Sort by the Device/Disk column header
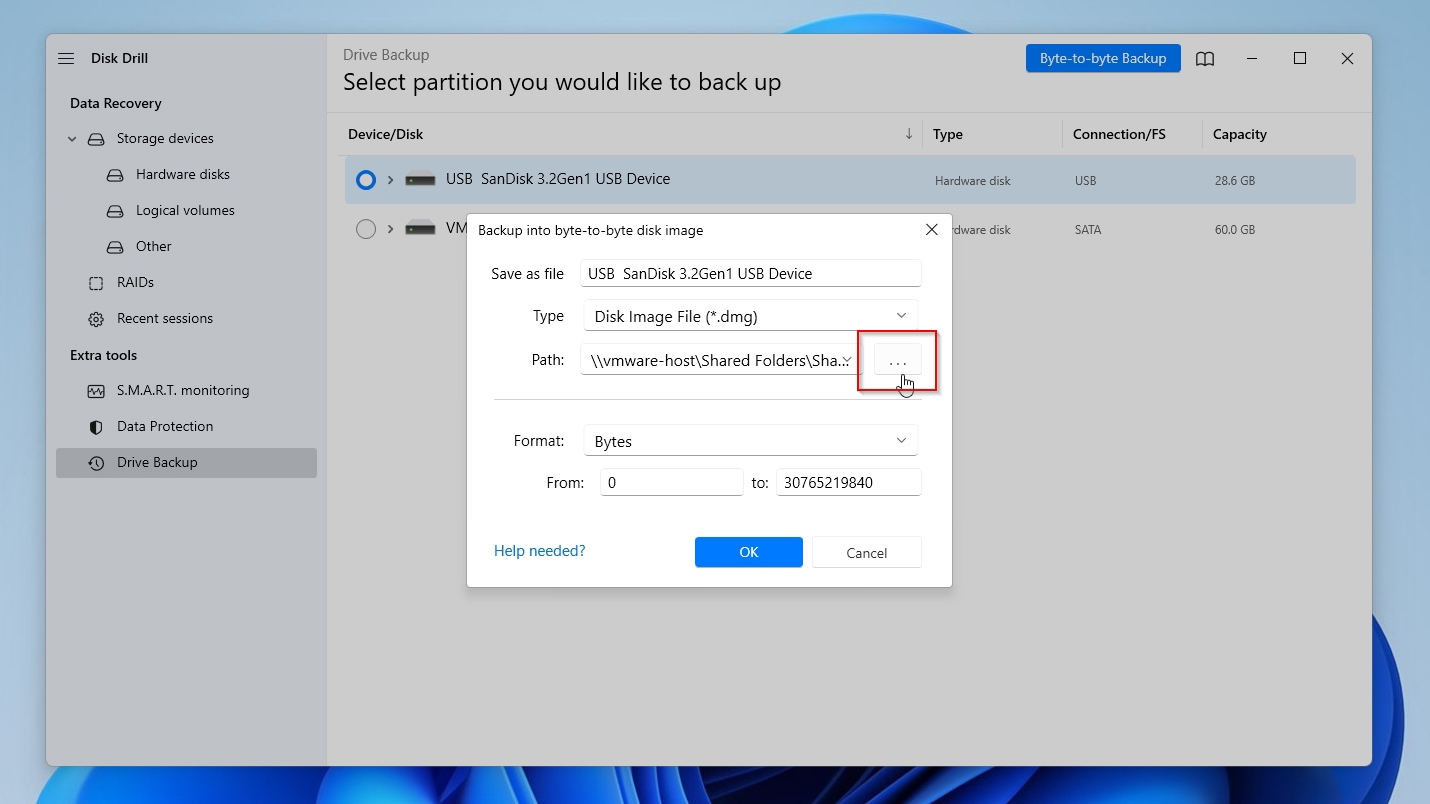This screenshot has height=804, width=1430. [385, 134]
